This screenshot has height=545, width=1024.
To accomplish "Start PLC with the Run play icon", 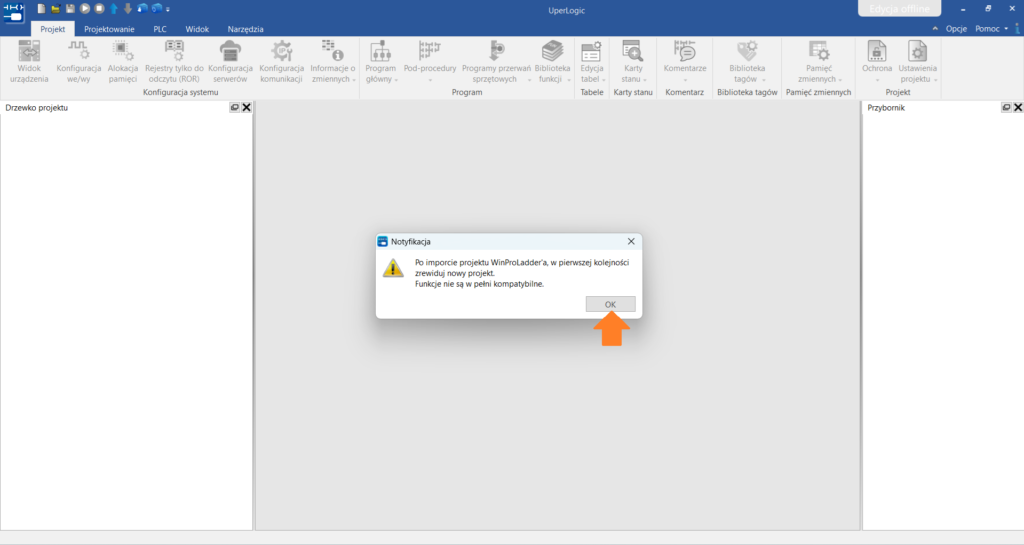I will tap(85, 9).
